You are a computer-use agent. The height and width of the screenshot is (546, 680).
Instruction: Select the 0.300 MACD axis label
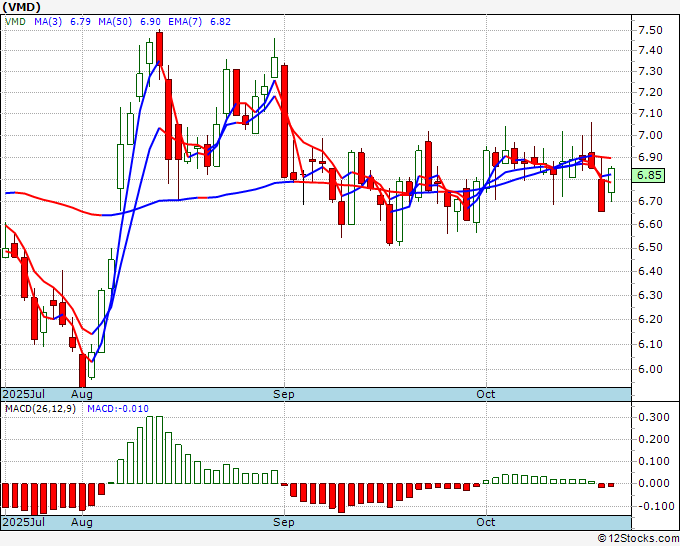(652, 417)
